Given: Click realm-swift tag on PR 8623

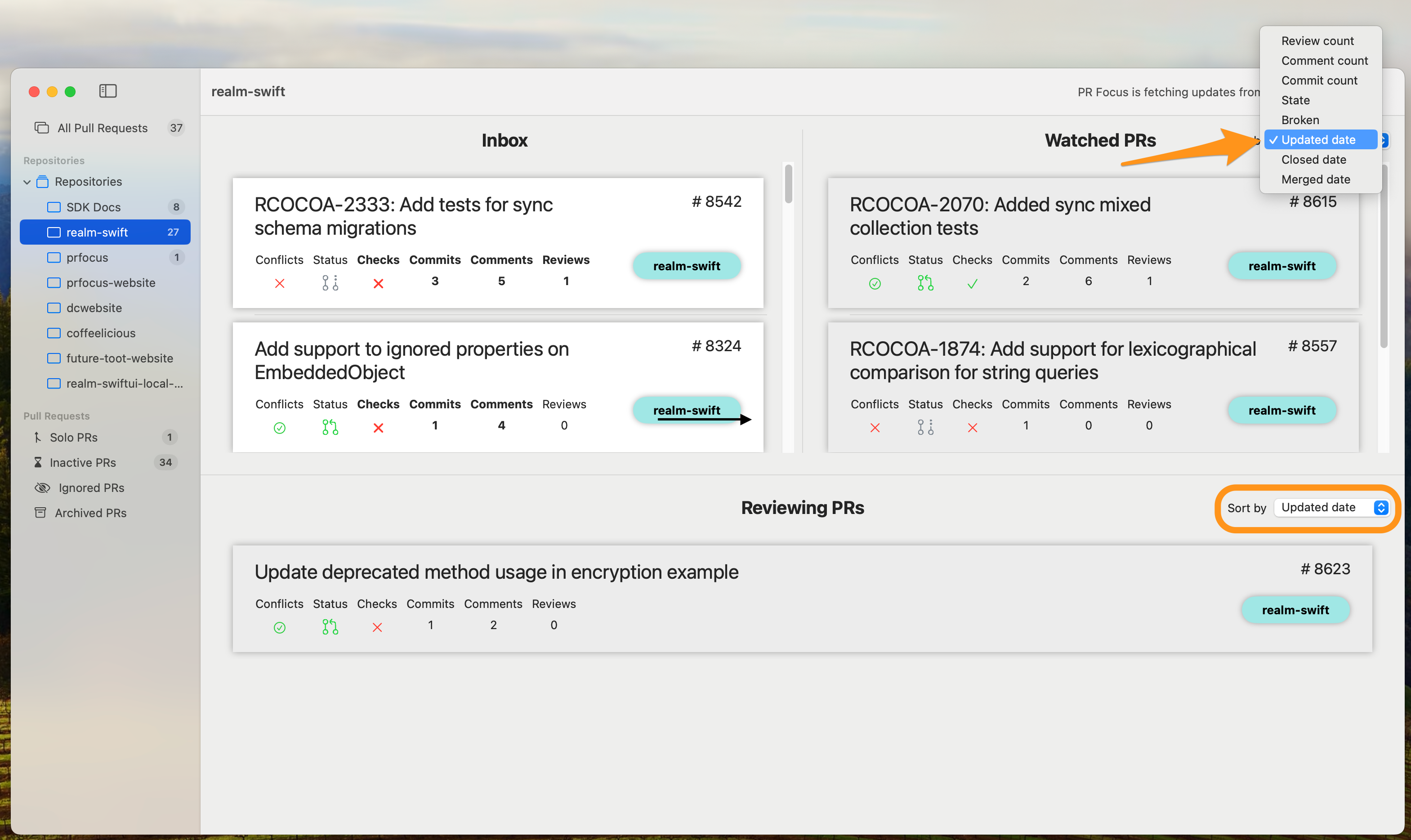Looking at the screenshot, I should point(1295,610).
